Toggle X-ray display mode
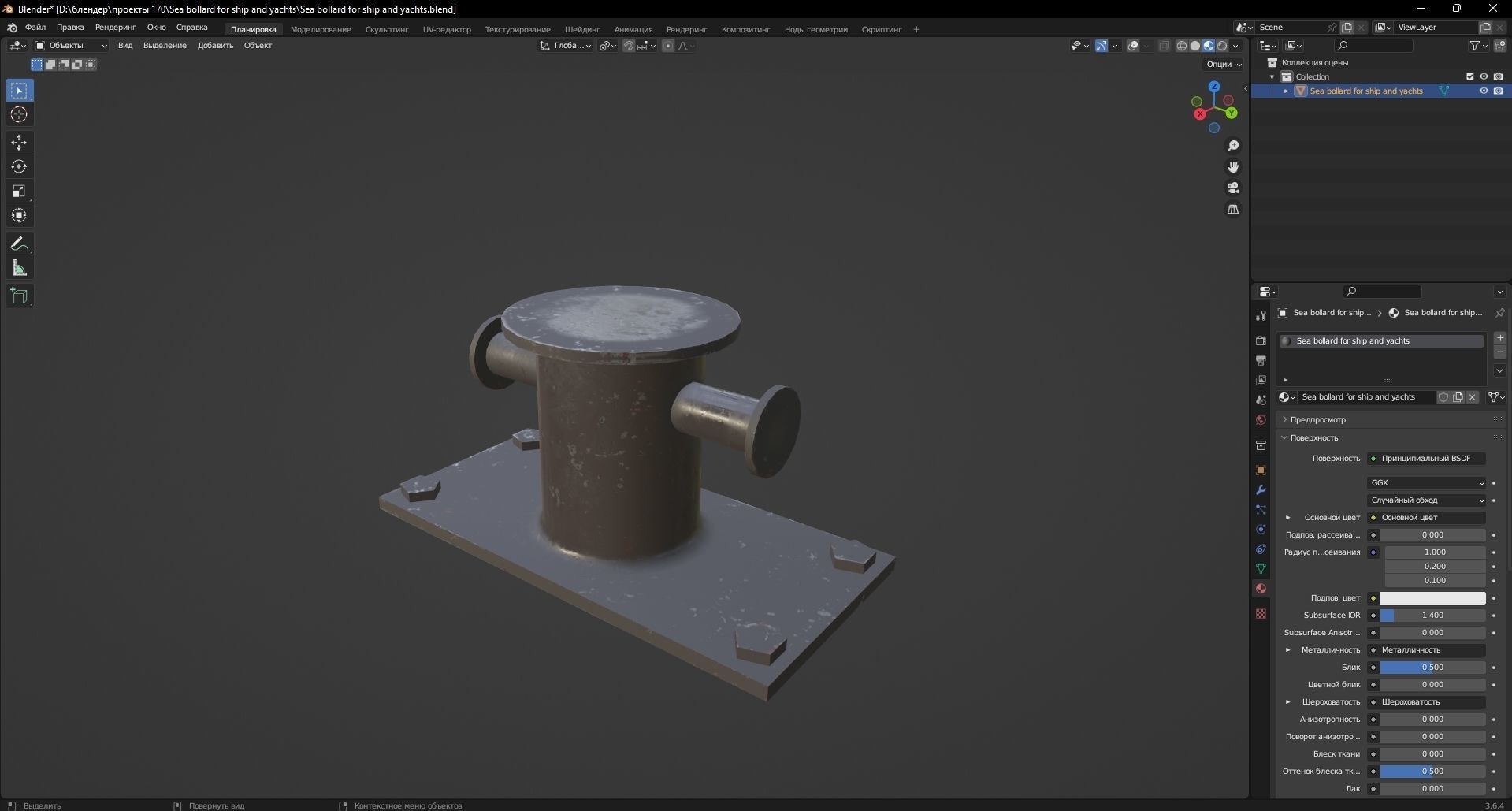Image resolution: width=1512 pixels, height=811 pixels. pos(1165,46)
